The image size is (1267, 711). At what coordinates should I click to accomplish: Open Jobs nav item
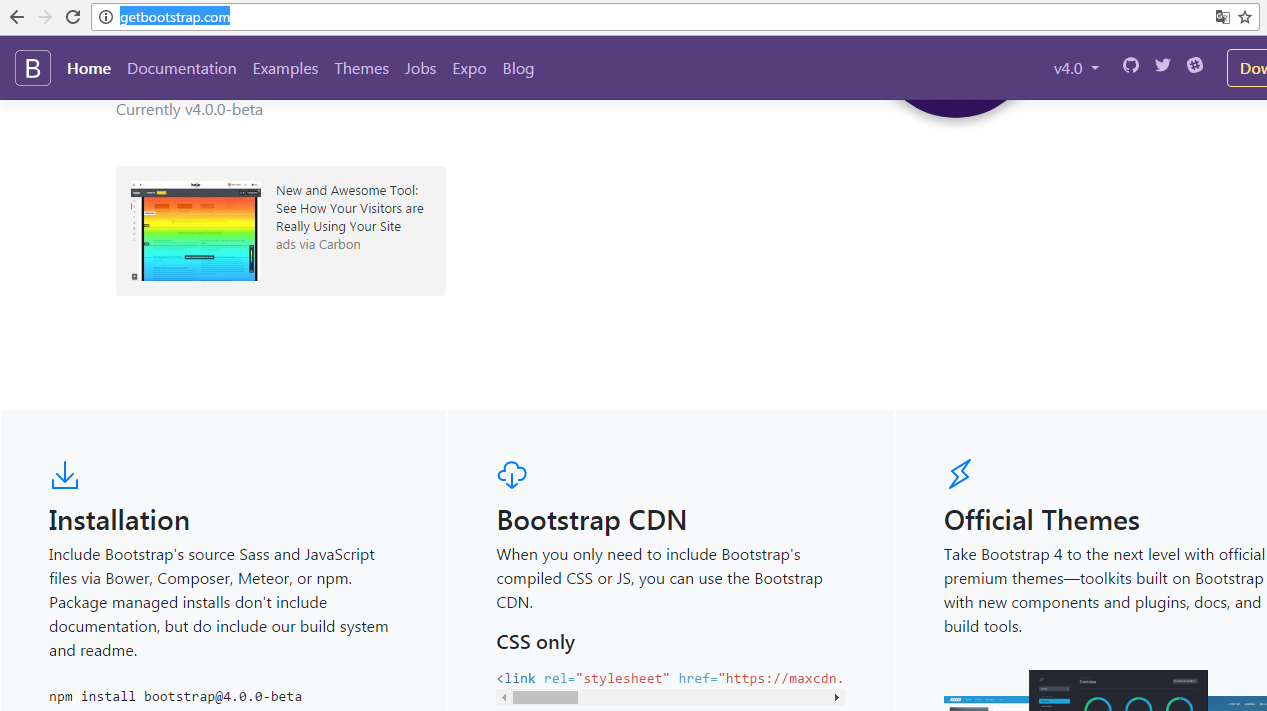coord(420,68)
